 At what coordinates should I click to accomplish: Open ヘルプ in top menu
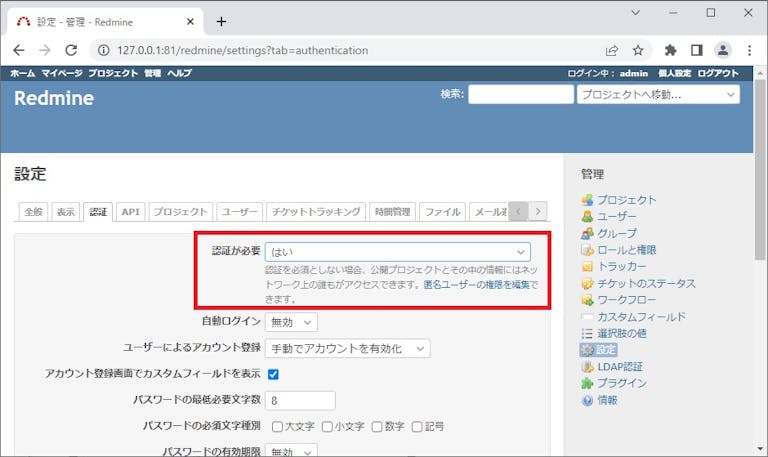click(x=179, y=73)
